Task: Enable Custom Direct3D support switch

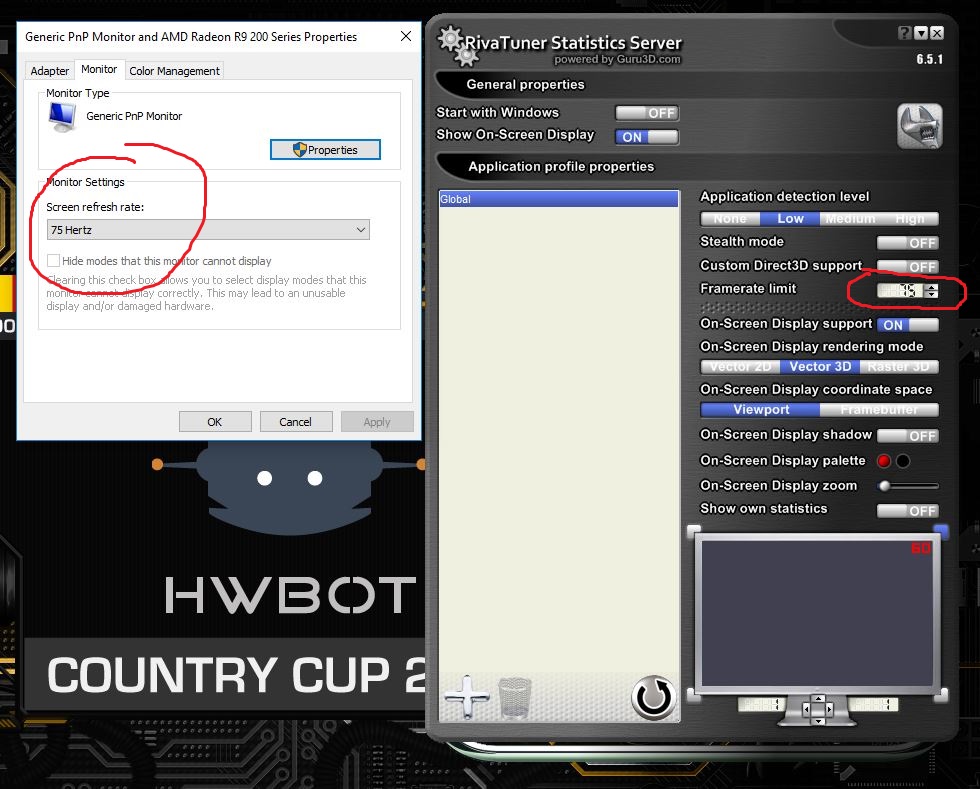Action: pos(908,267)
